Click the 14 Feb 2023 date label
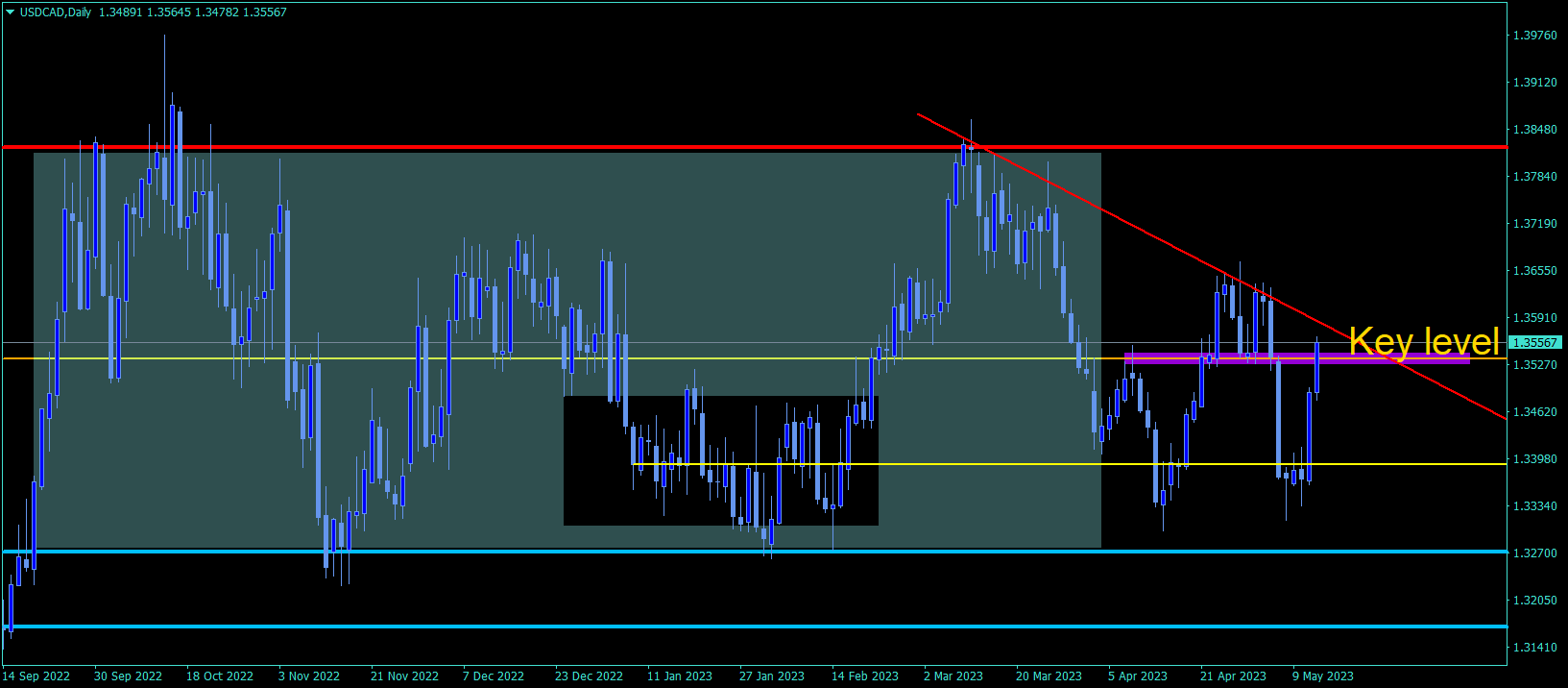Screen dimensions: 1568x688 [865, 676]
